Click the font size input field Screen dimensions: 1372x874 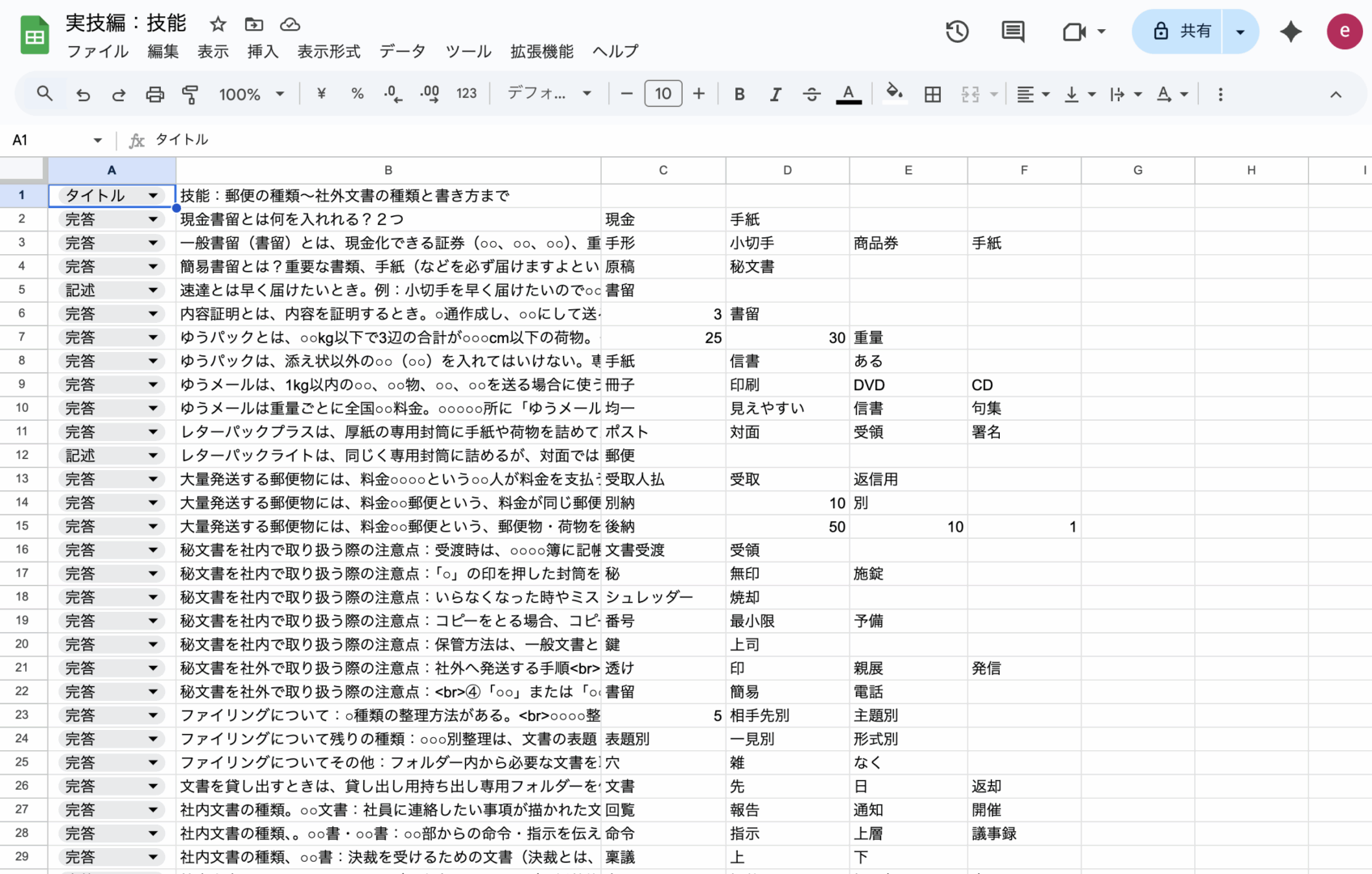(x=663, y=94)
